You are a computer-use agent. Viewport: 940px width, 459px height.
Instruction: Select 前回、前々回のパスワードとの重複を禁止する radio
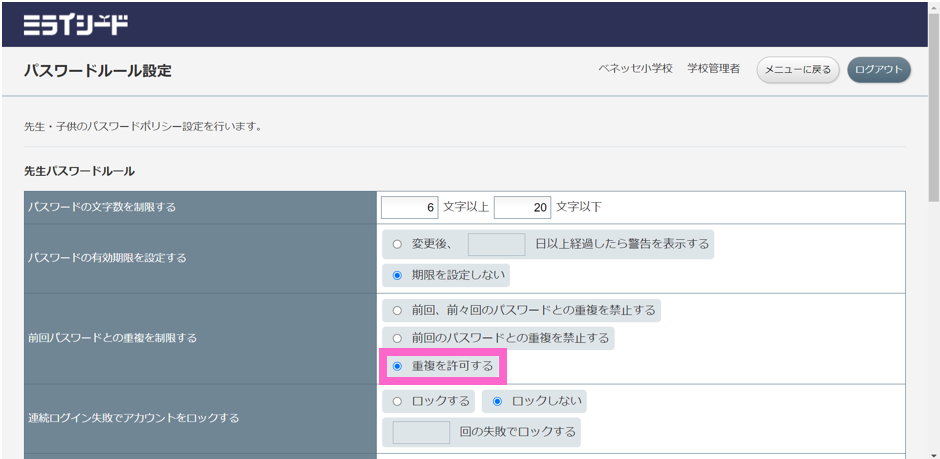[397, 311]
